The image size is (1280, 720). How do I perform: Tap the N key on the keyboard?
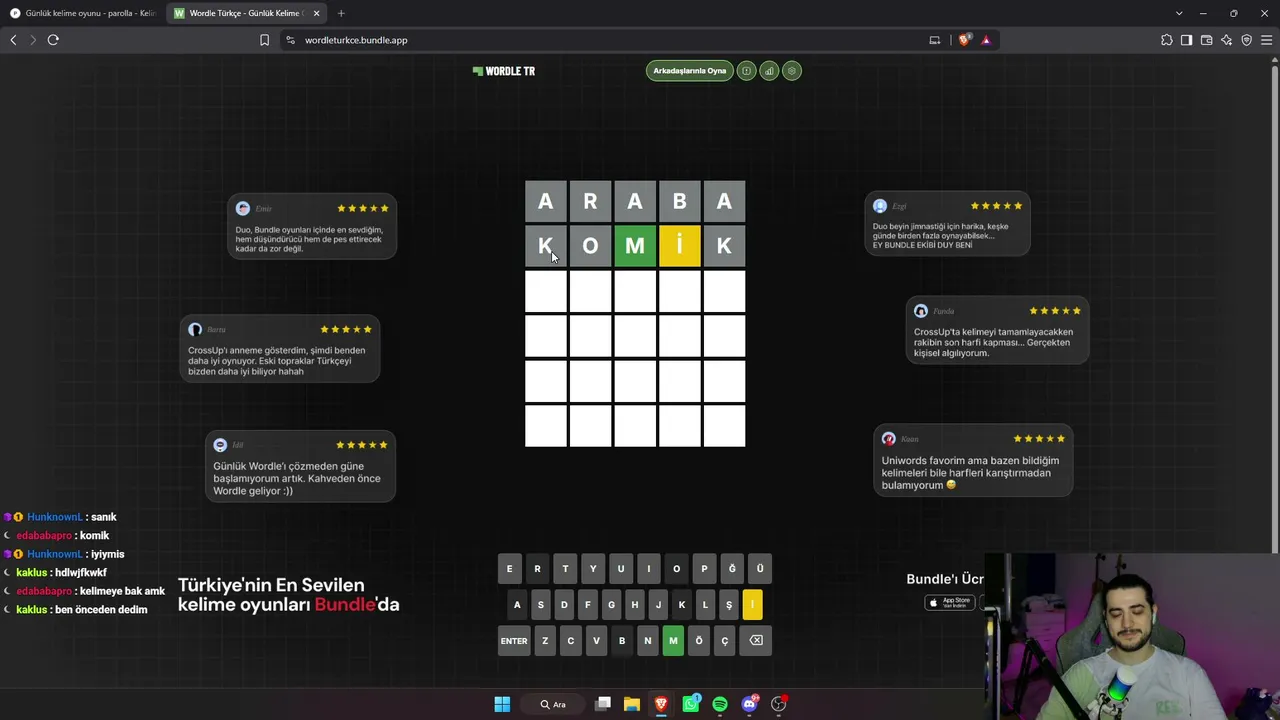(648, 641)
